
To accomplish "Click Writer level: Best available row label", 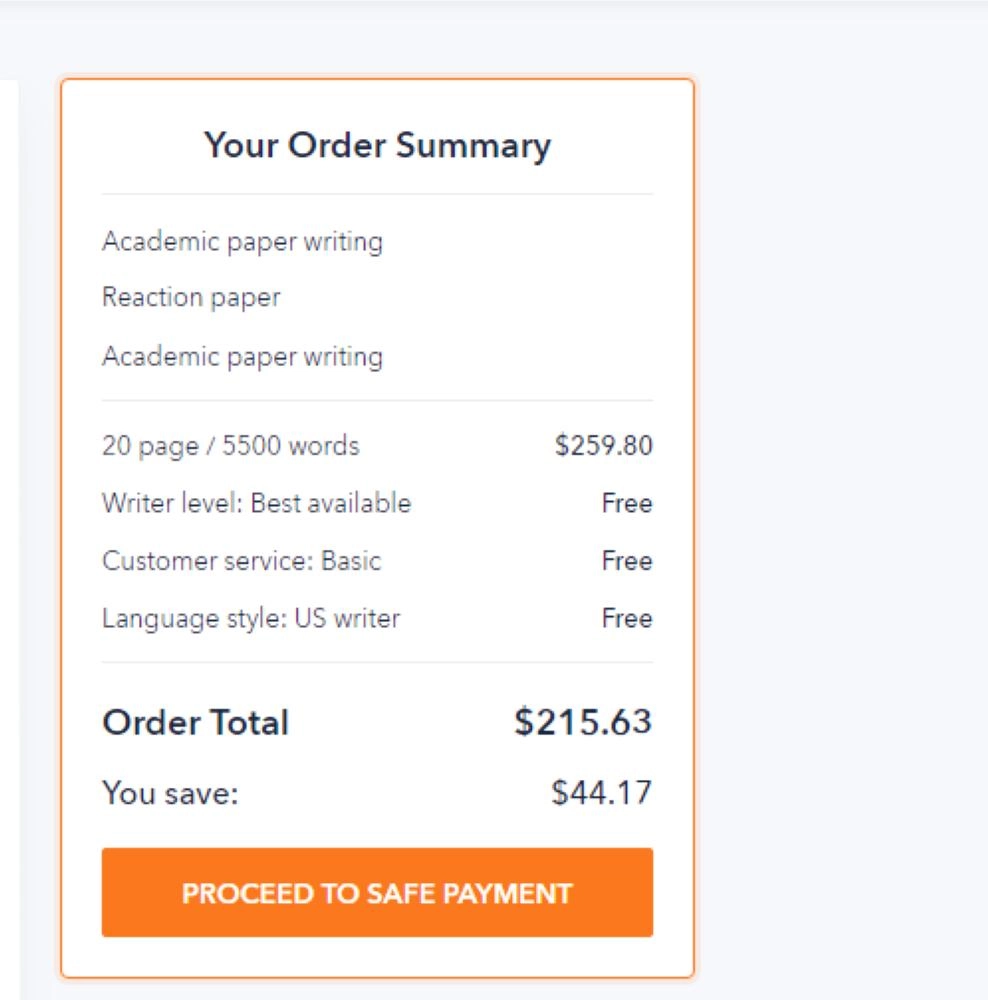I will click(256, 503).
